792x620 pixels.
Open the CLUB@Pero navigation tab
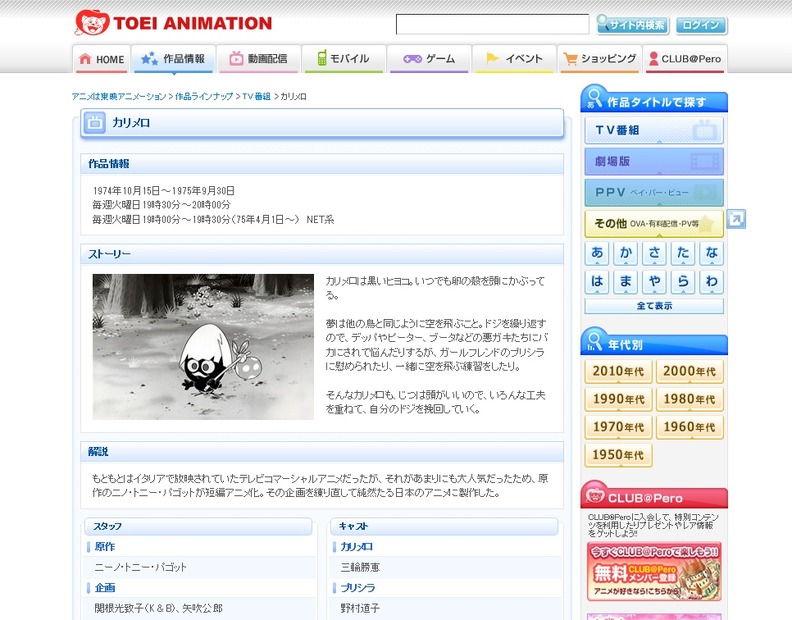tap(685, 59)
